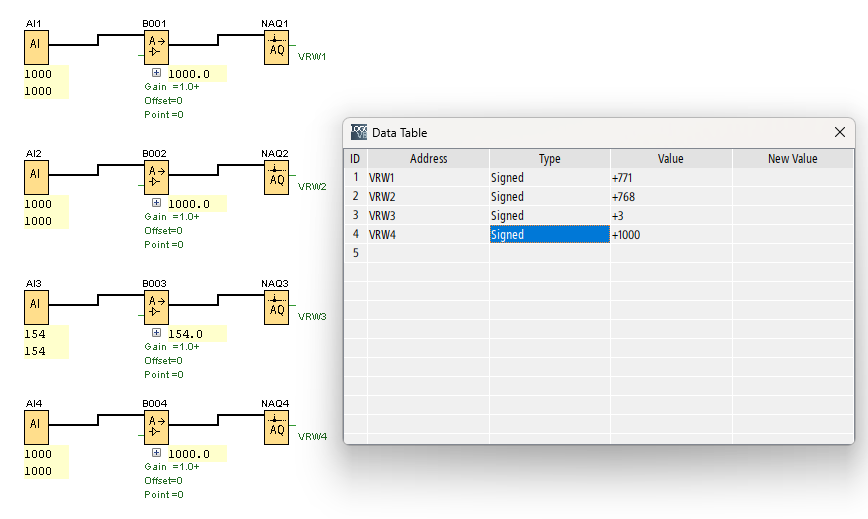Expand the B004 parameter box
The width and height of the screenshot is (868, 519).
pyautogui.click(x=156, y=453)
